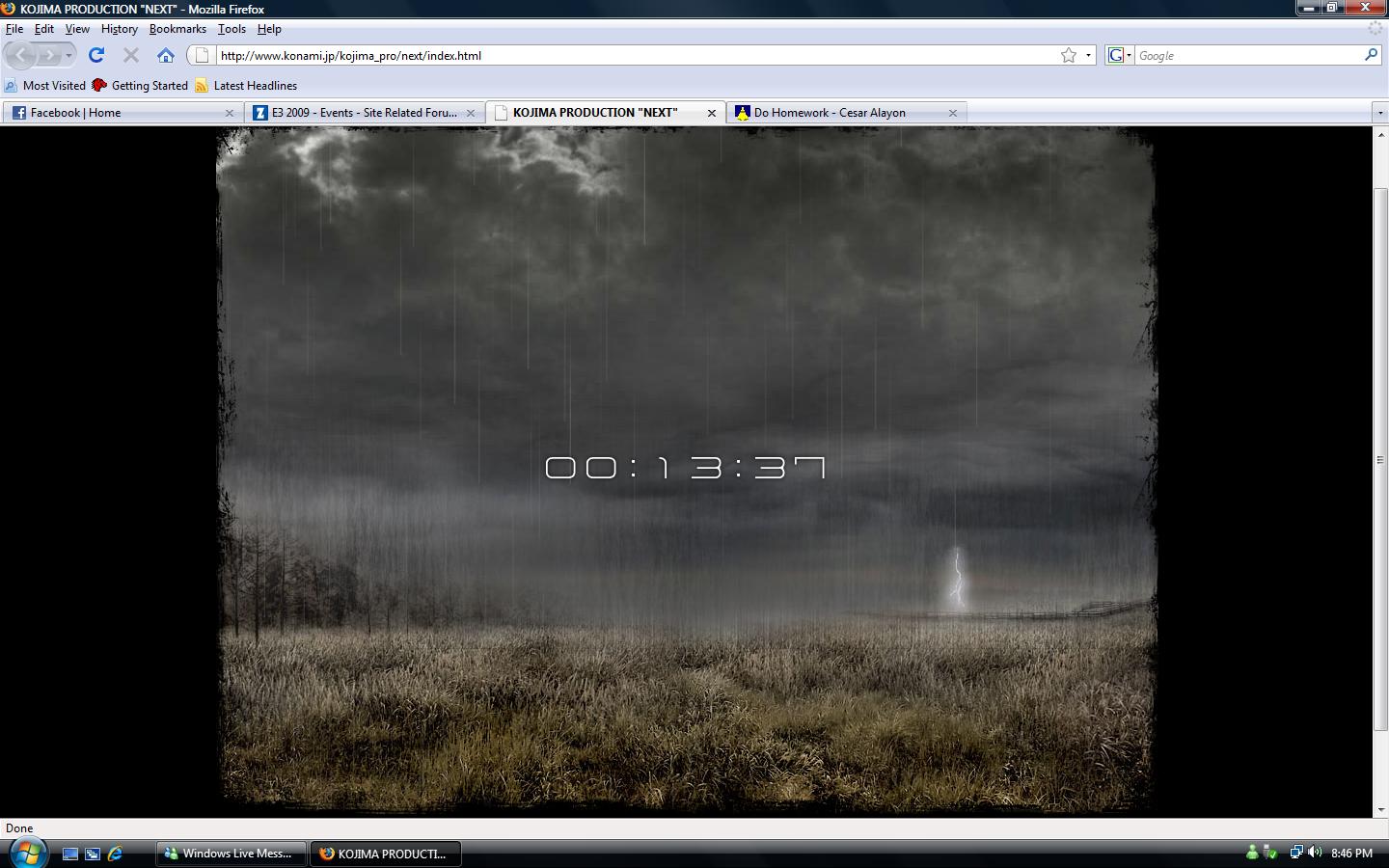
Task: Open the Most Visited bookmarks folder
Action: pos(44,85)
